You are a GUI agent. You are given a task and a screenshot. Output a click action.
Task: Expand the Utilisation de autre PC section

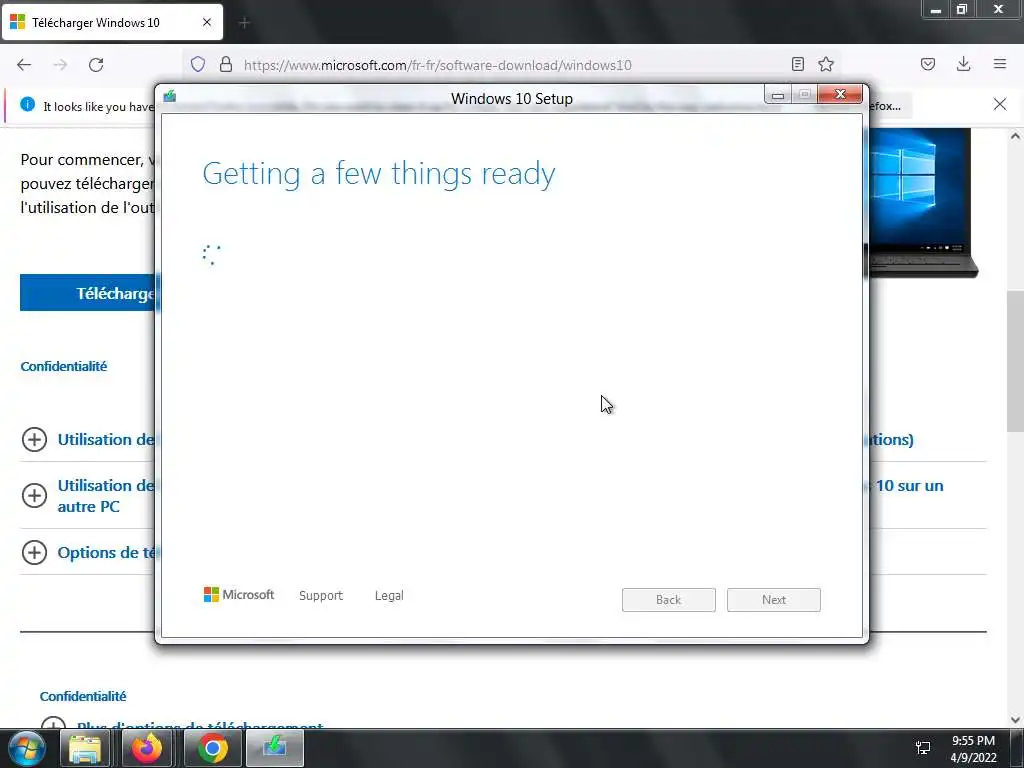pyautogui.click(x=34, y=495)
